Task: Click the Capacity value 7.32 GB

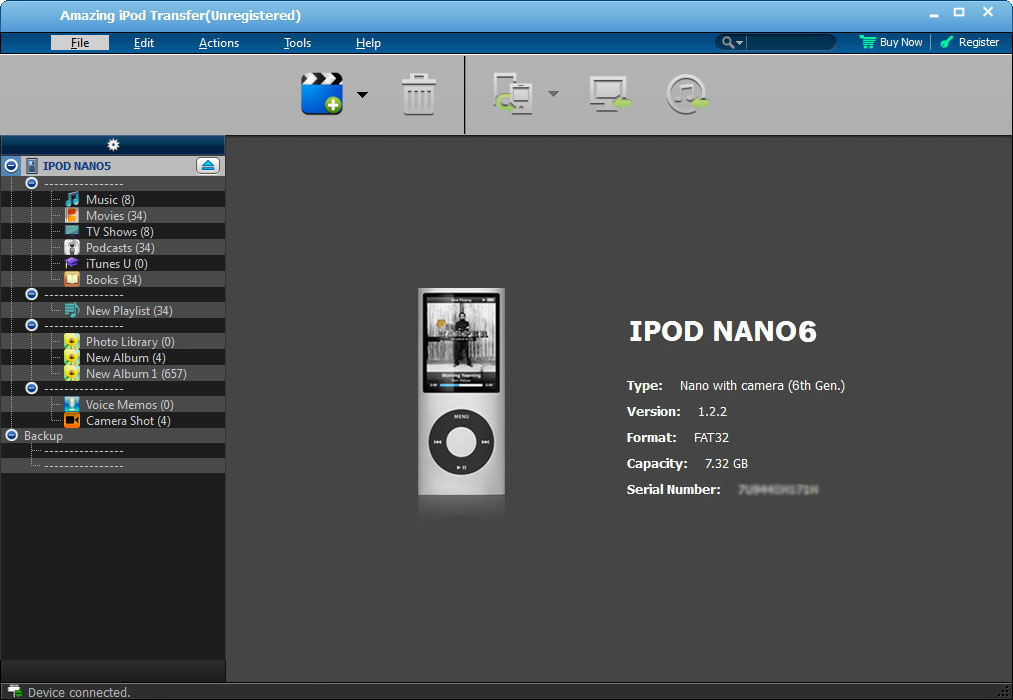Action: (726, 464)
